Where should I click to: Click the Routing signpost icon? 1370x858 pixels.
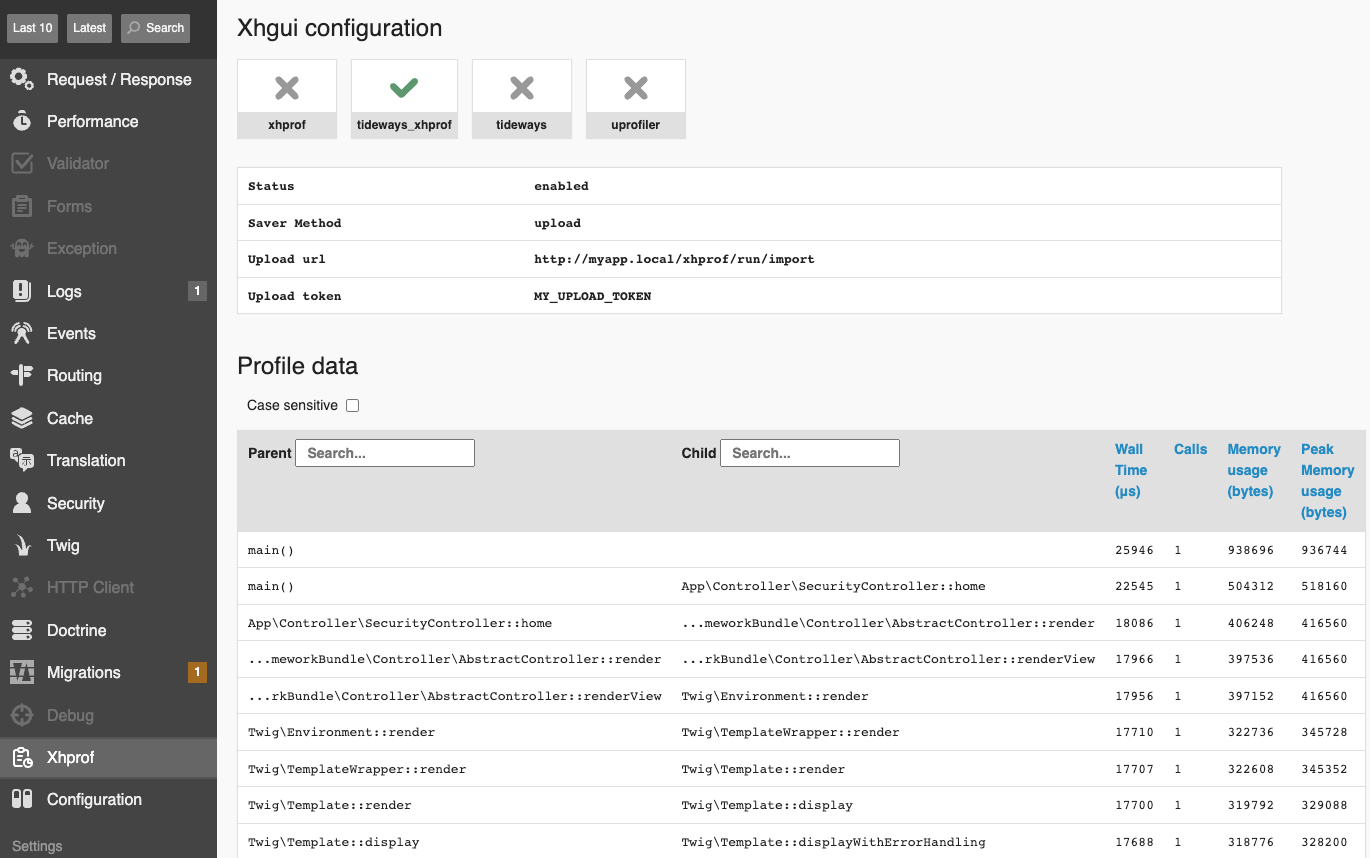coord(22,375)
